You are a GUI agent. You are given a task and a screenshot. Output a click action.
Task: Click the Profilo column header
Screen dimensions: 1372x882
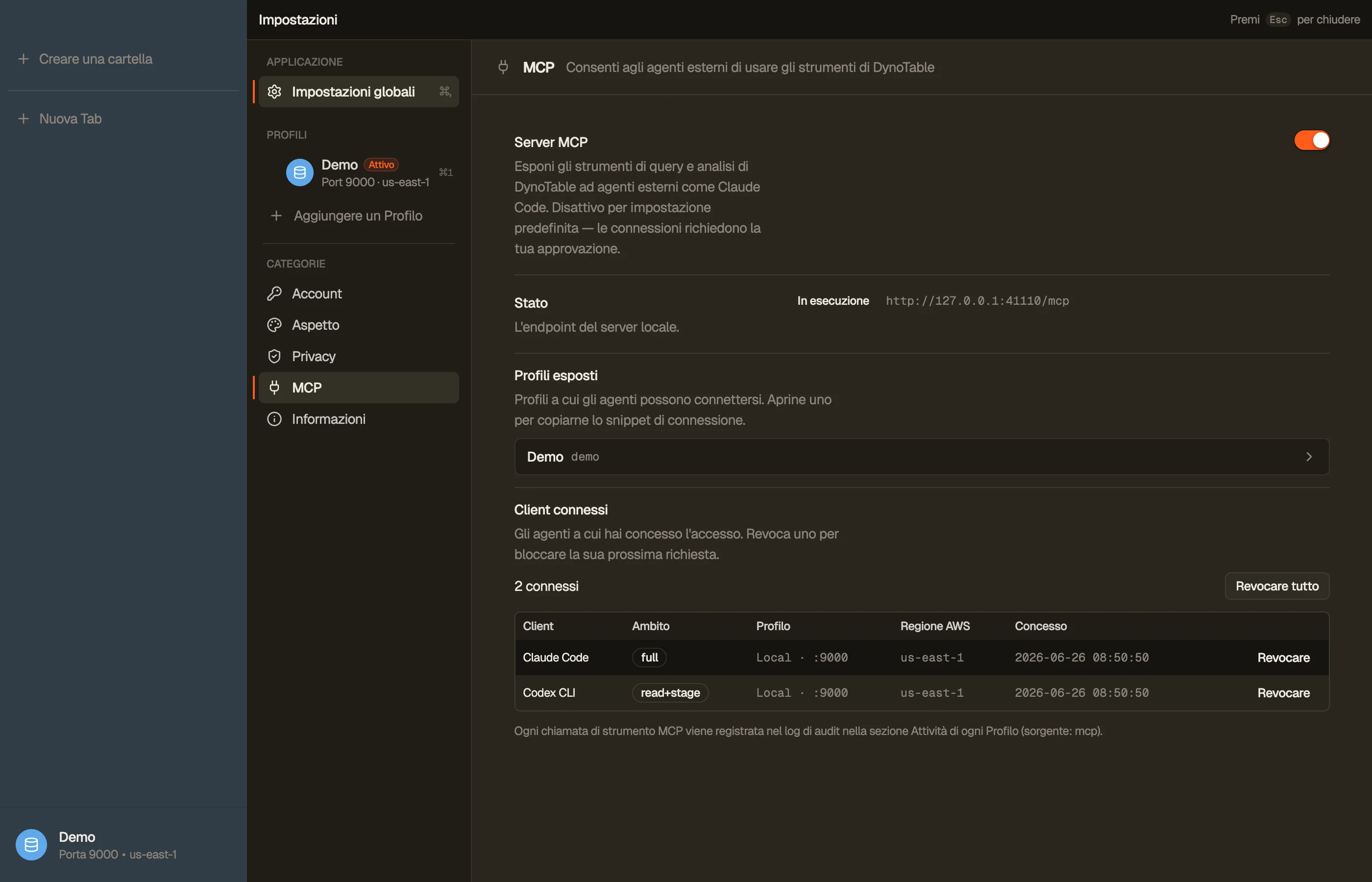[x=773, y=626]
